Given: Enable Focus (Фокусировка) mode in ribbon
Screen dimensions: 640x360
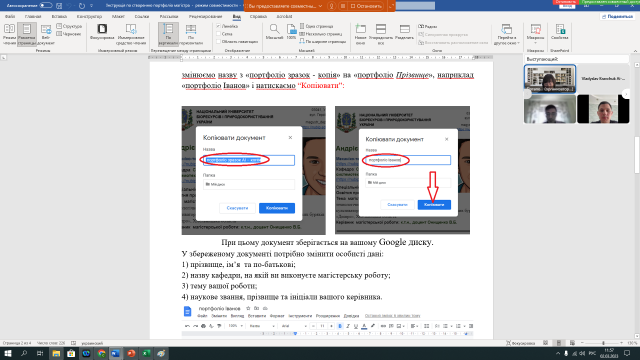Looking at the screenshot, I should coord(102,32).
